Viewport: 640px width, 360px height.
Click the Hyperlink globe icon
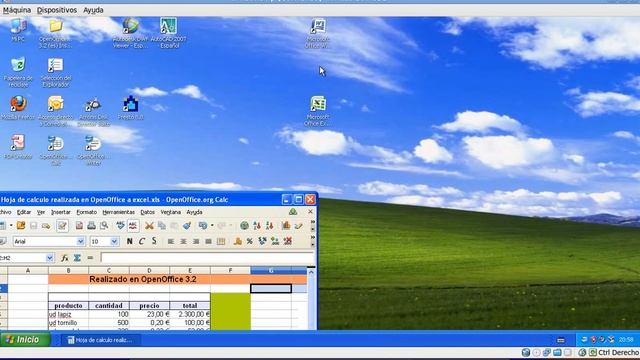[244, 225]
